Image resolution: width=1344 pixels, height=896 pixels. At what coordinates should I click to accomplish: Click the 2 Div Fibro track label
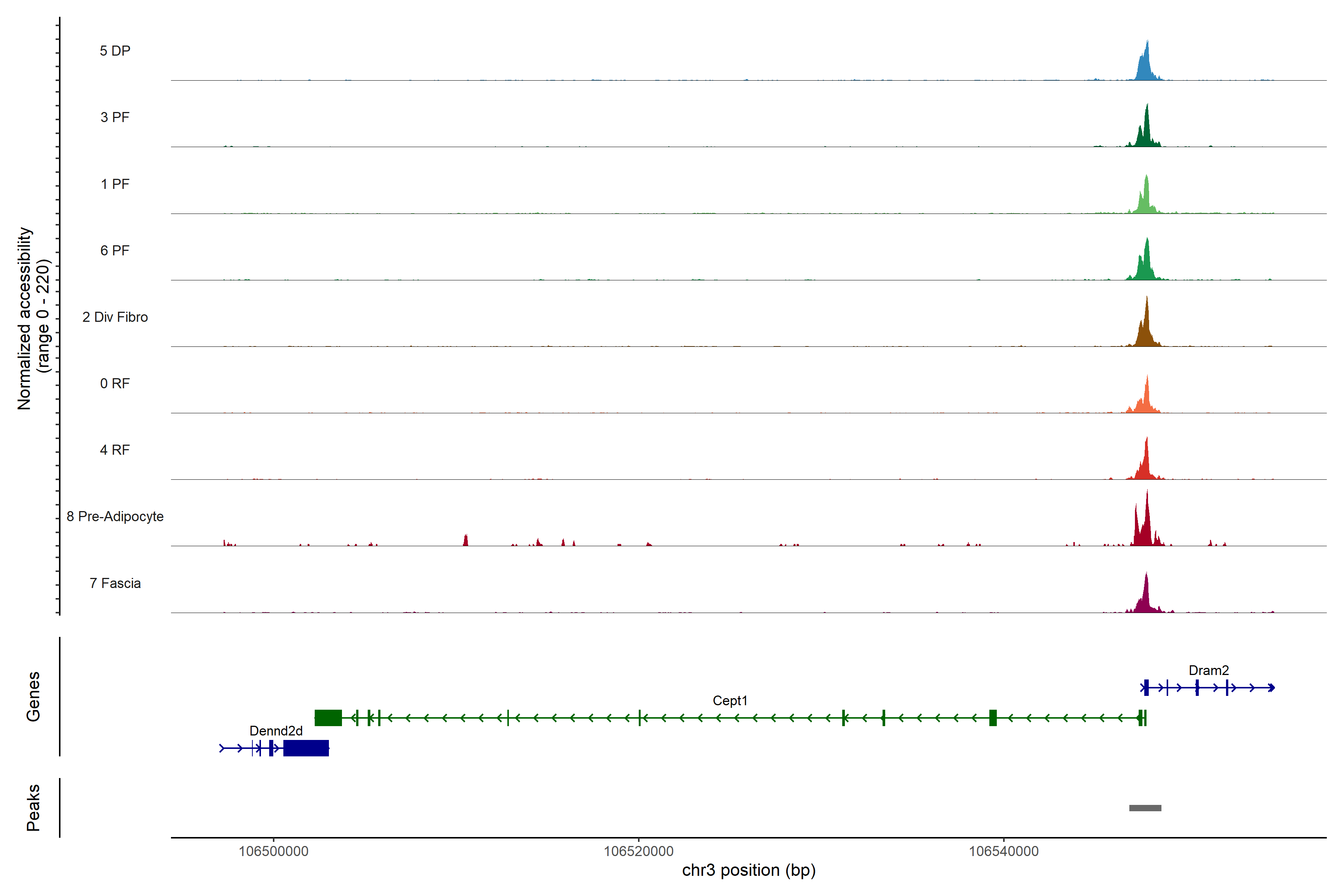pyautogui.click(x=115, y=317)
